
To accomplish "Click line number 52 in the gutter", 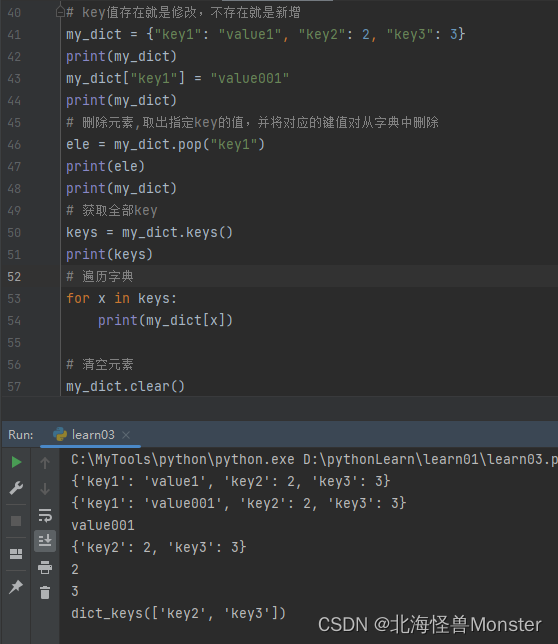I will pyautogui.click(x=14, y=276).
